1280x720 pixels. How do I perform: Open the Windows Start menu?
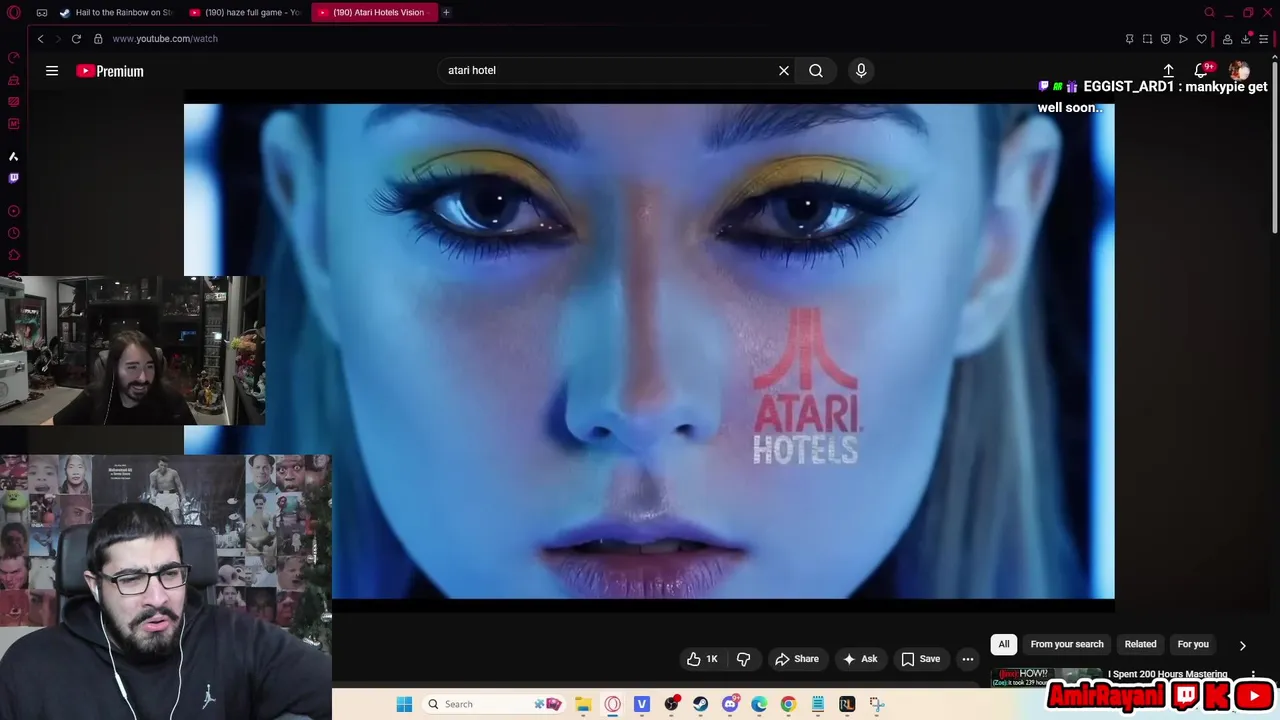(x=404, y=704)
